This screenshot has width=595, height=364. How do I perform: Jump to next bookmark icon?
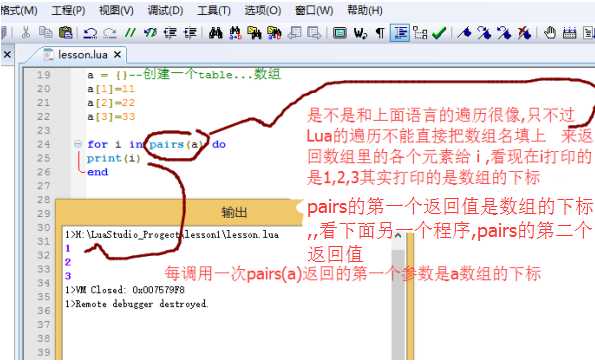[x=484, y=33]
